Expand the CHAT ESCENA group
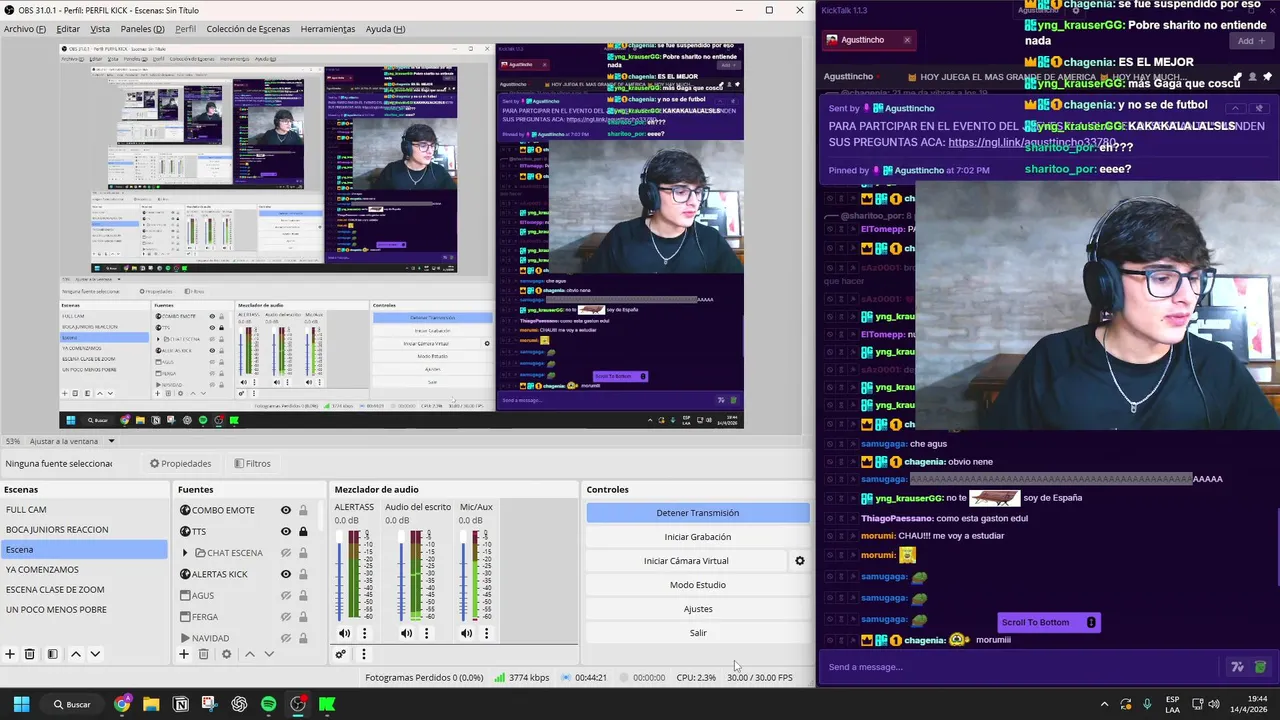The height and width of the screenshot is (720, 1280). coord(185,553)
